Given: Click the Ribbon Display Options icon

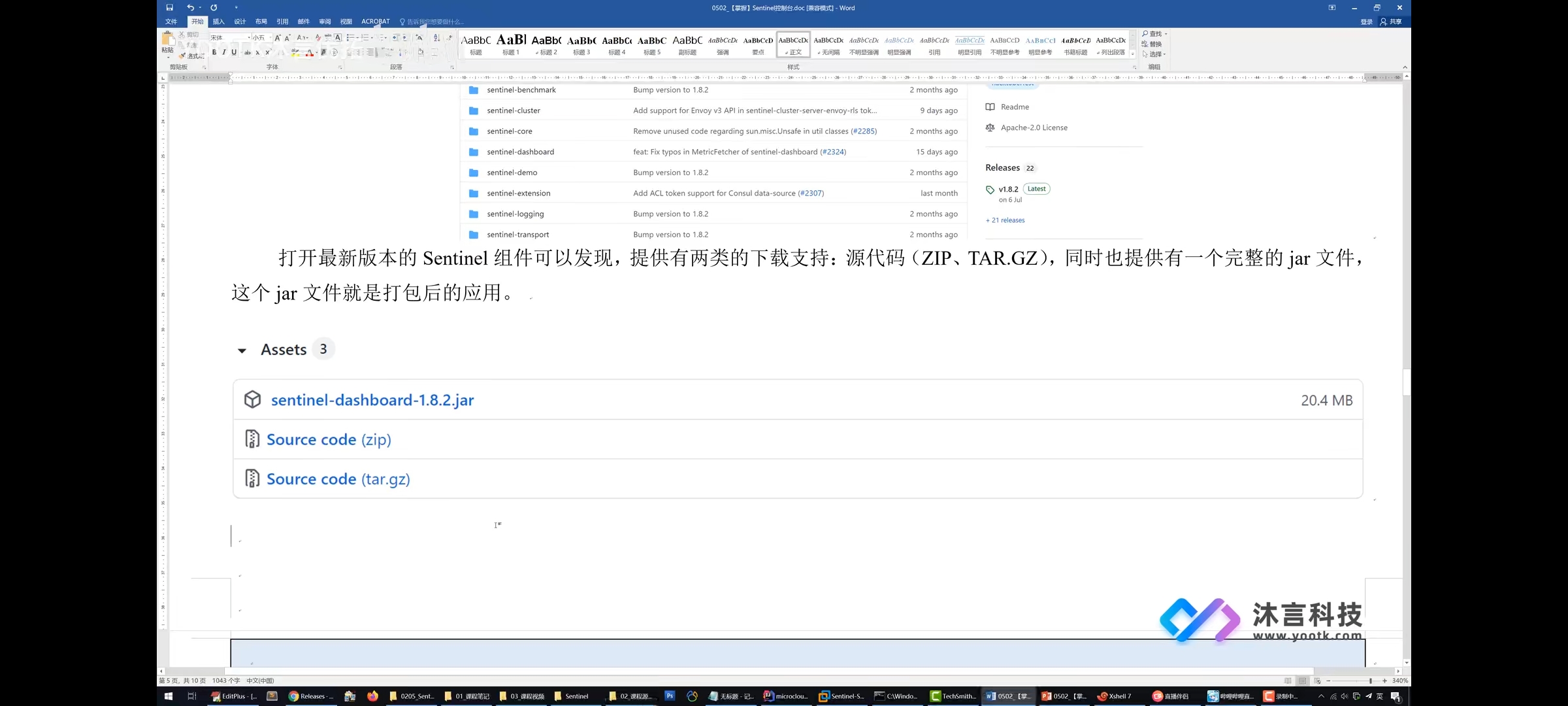Looking at the screenshot, I should pos(1332,8).
